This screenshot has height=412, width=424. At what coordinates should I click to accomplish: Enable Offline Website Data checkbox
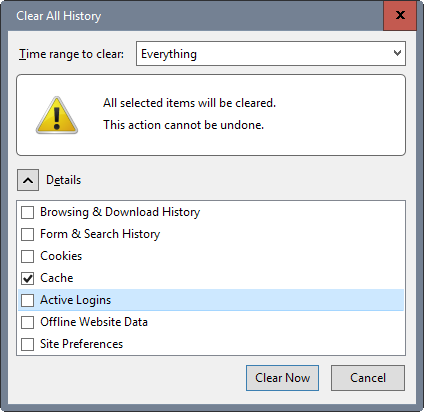(x=27, y=322)
